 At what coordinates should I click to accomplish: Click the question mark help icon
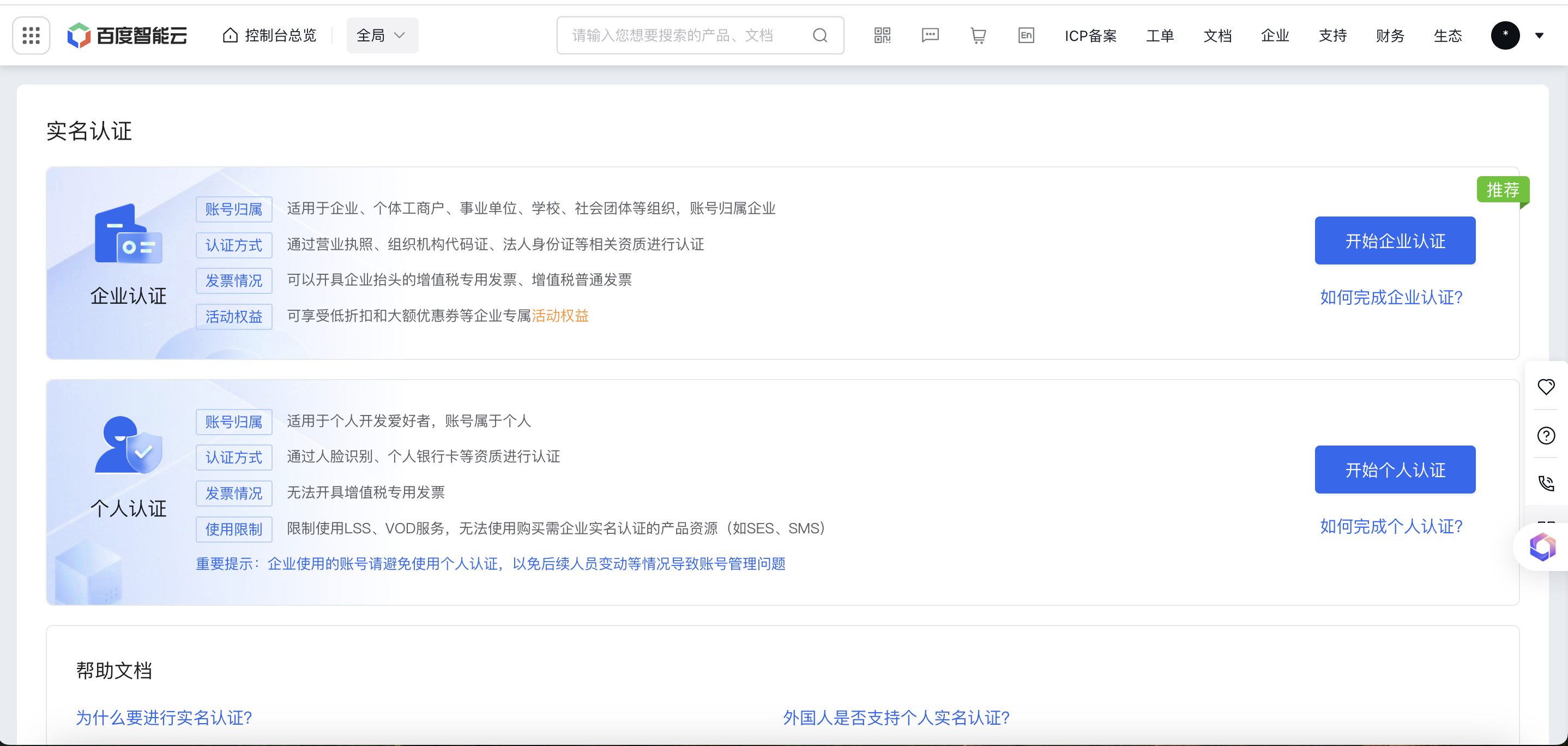pos(1546,435)
